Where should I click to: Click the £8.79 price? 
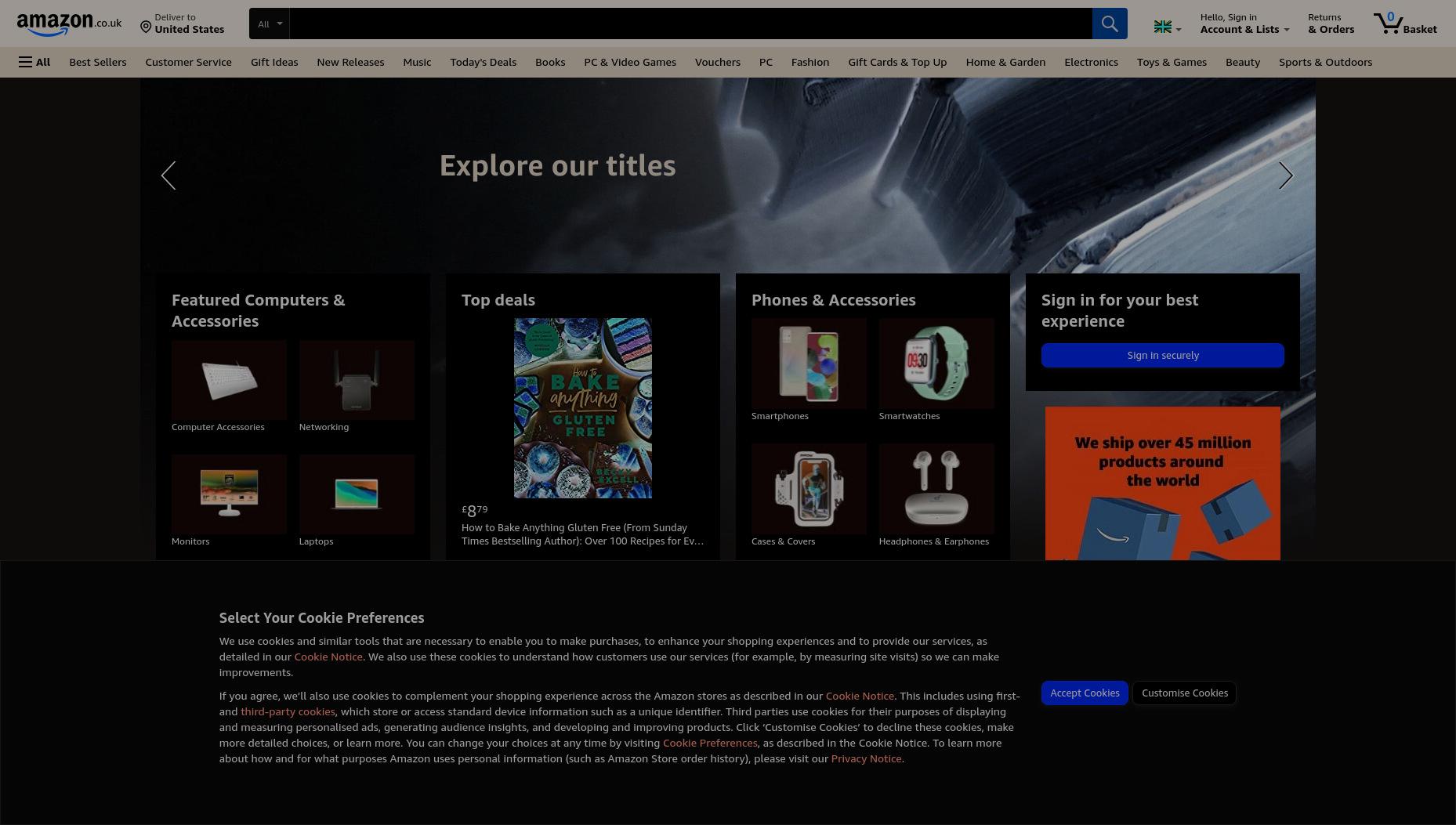click(475, 511)
